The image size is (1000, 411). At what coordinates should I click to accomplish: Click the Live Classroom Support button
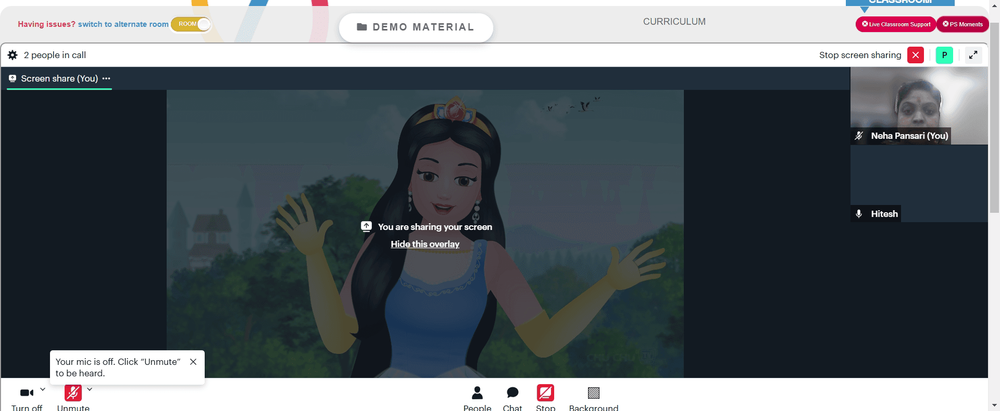point(896,24)
